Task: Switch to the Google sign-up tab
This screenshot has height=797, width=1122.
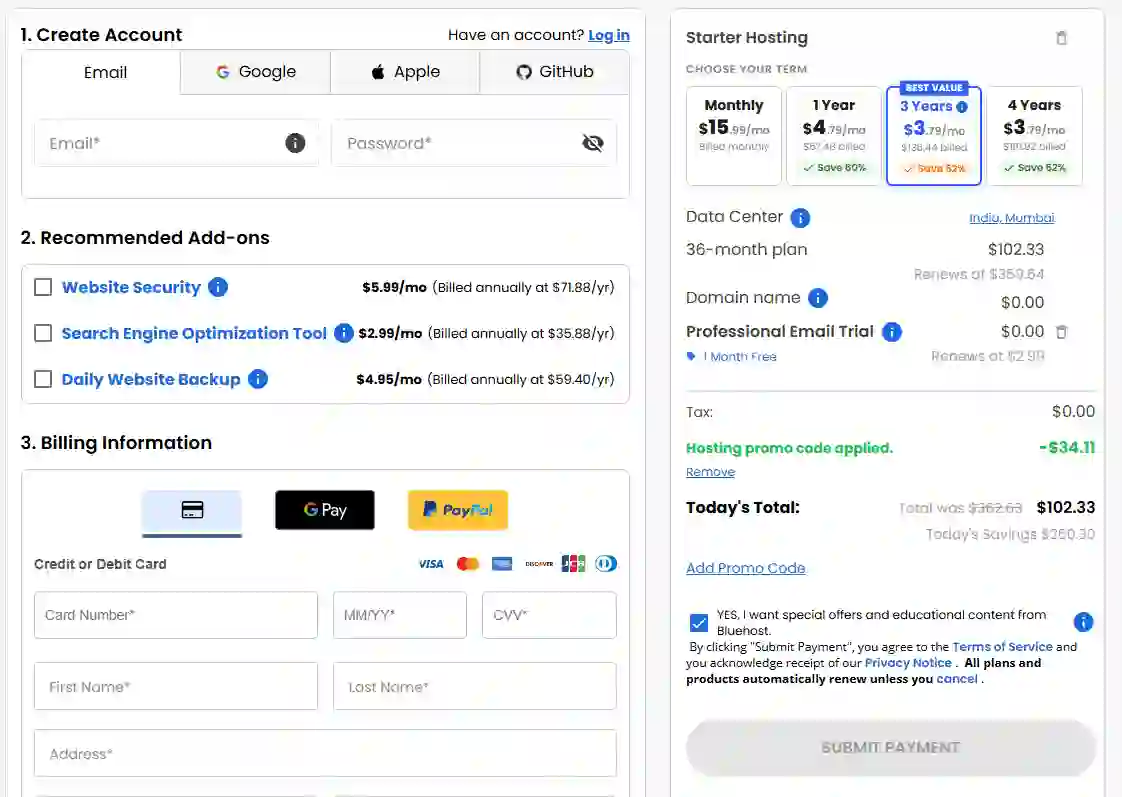Action: pos(255,72)
